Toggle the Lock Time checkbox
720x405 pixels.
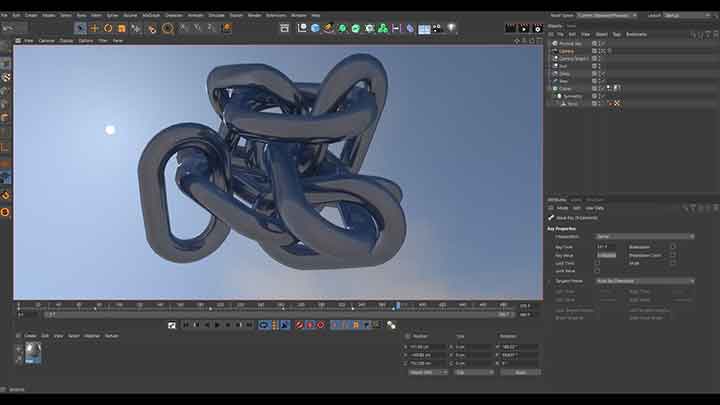(x=597, y=264)
